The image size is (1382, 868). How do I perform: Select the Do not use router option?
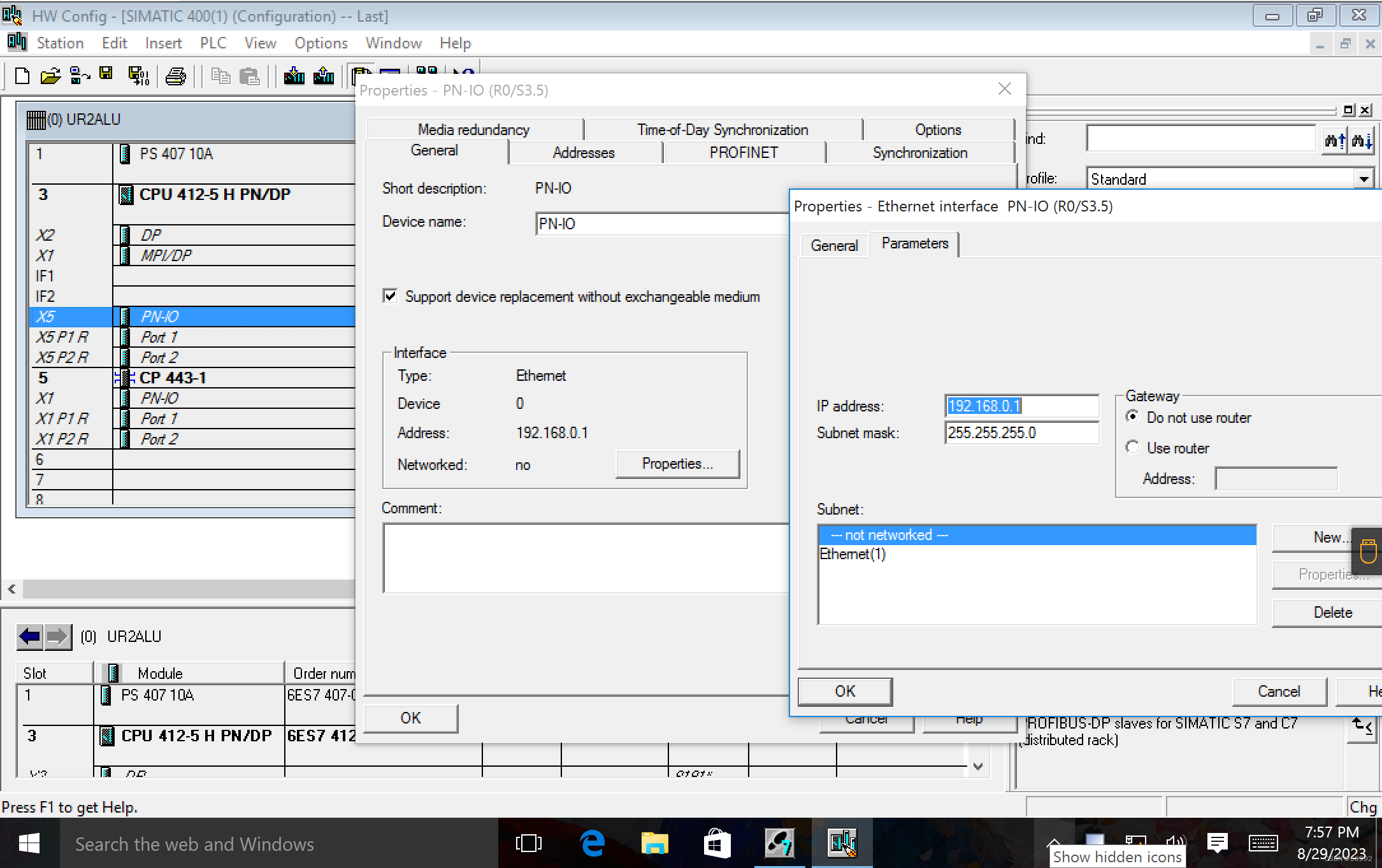click(x=1132, y=417)
